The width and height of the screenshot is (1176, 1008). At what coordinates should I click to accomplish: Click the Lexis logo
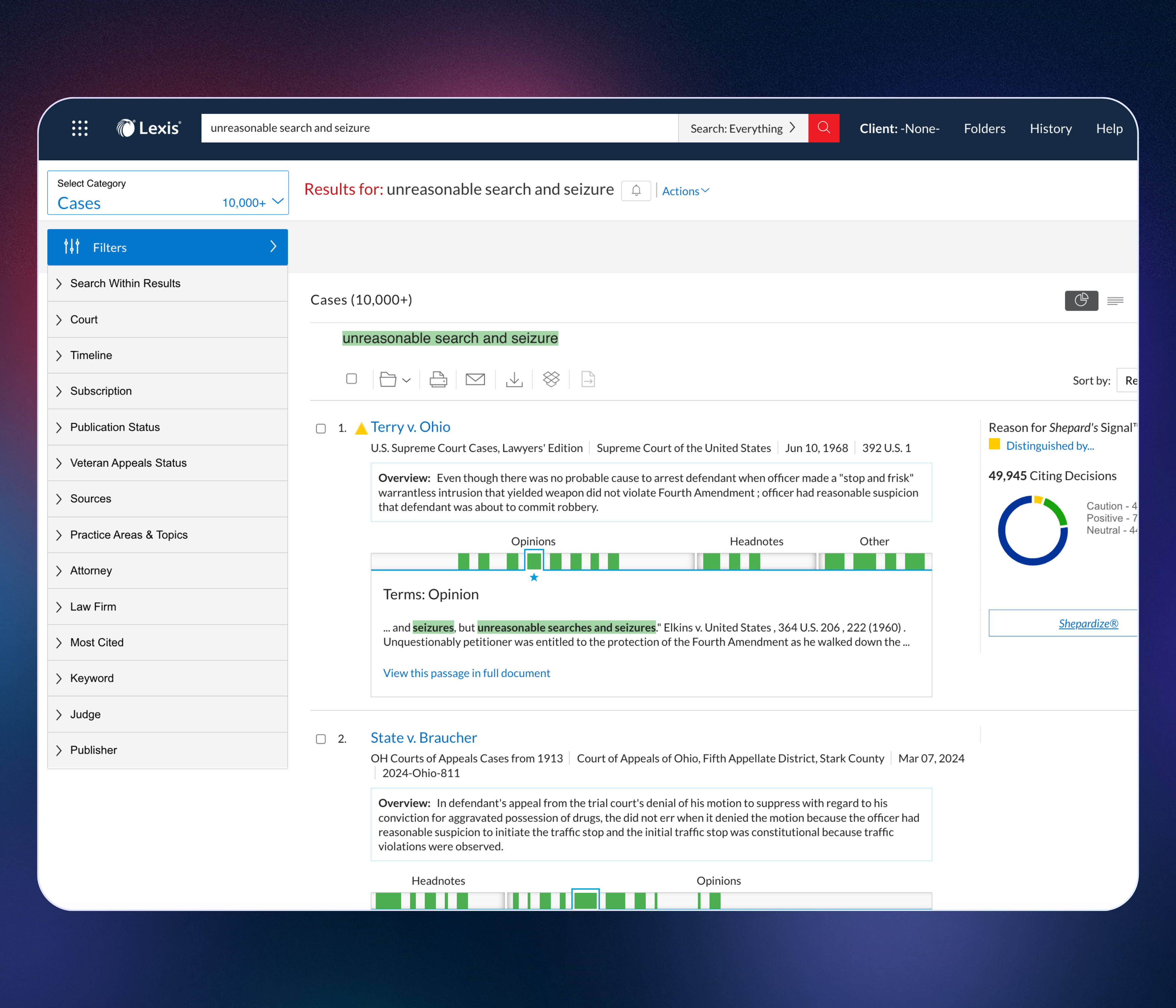(x=149, y=128)
